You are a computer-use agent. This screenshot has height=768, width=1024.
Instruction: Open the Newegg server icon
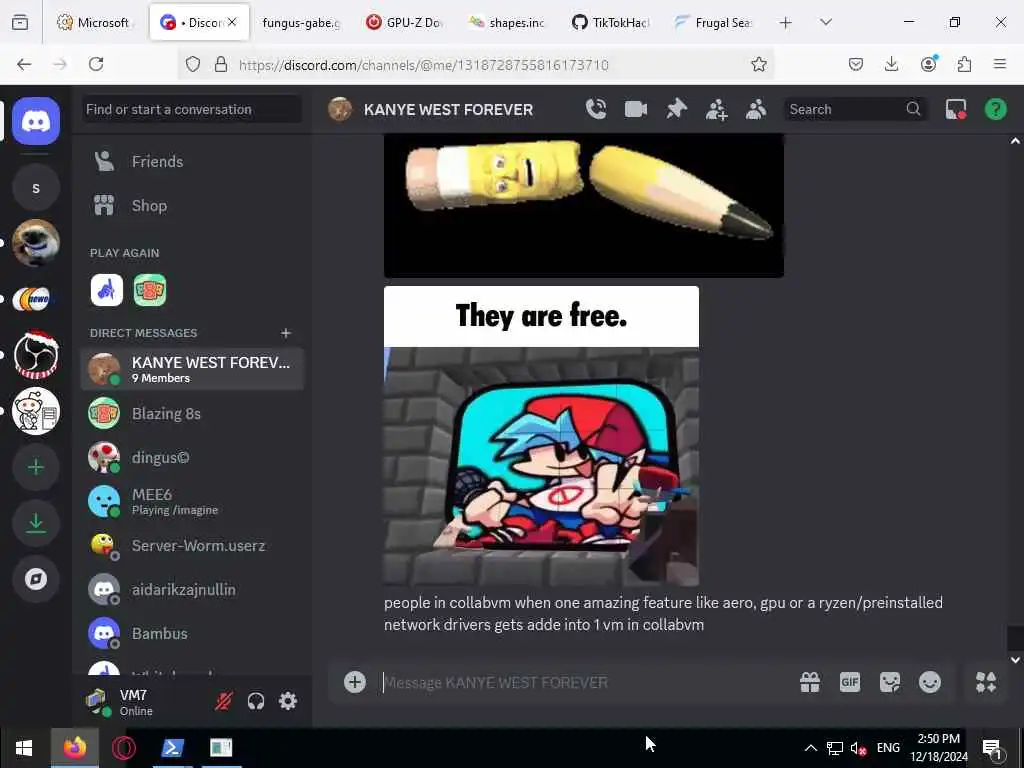tap(36, 299)
